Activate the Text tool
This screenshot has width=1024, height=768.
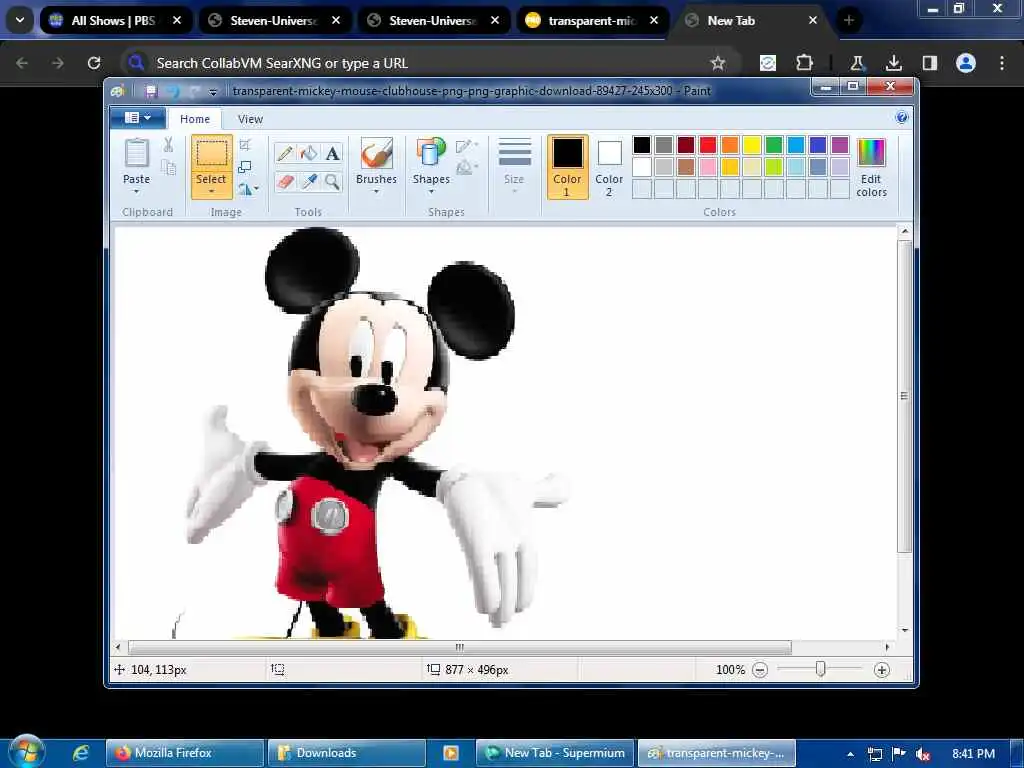pyautogui.click(x=332, y=153)
